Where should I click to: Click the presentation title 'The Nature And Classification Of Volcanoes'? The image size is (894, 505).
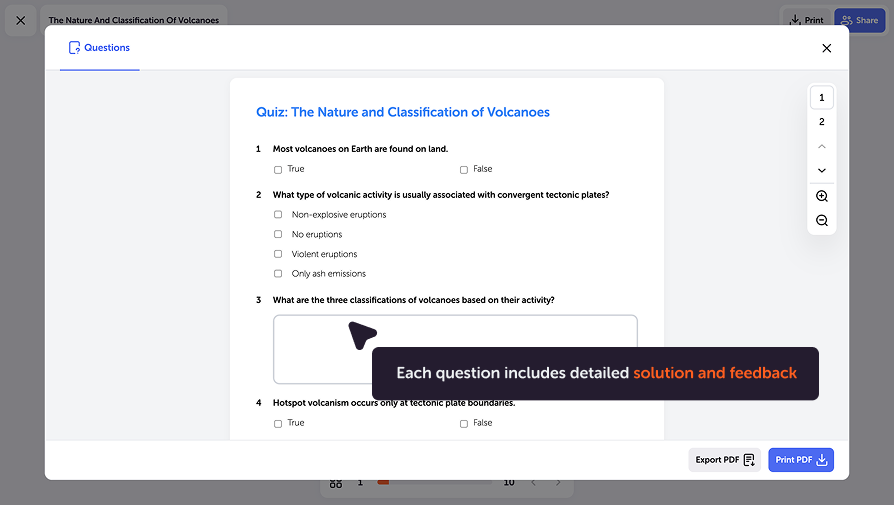[133, 20]
